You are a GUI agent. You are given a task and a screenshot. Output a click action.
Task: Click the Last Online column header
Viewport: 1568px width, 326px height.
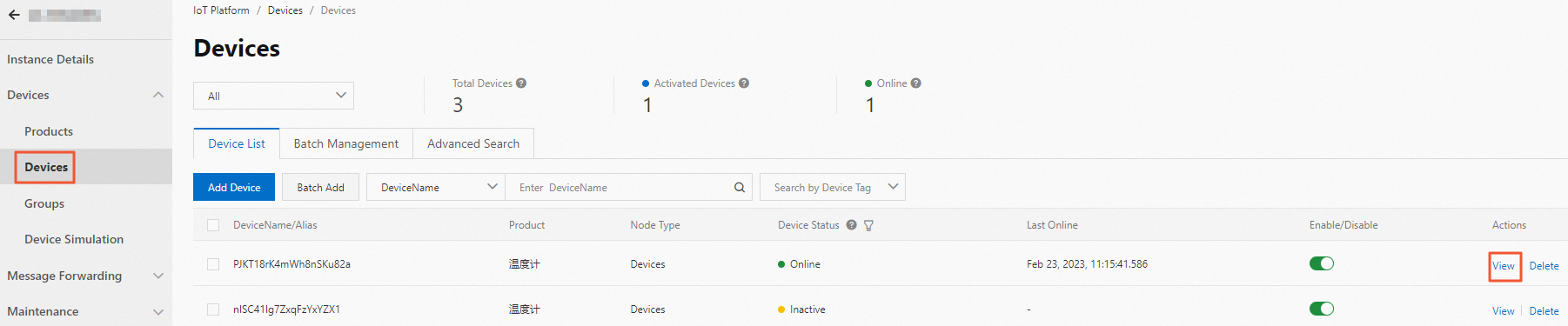[x=1052, y=225]
